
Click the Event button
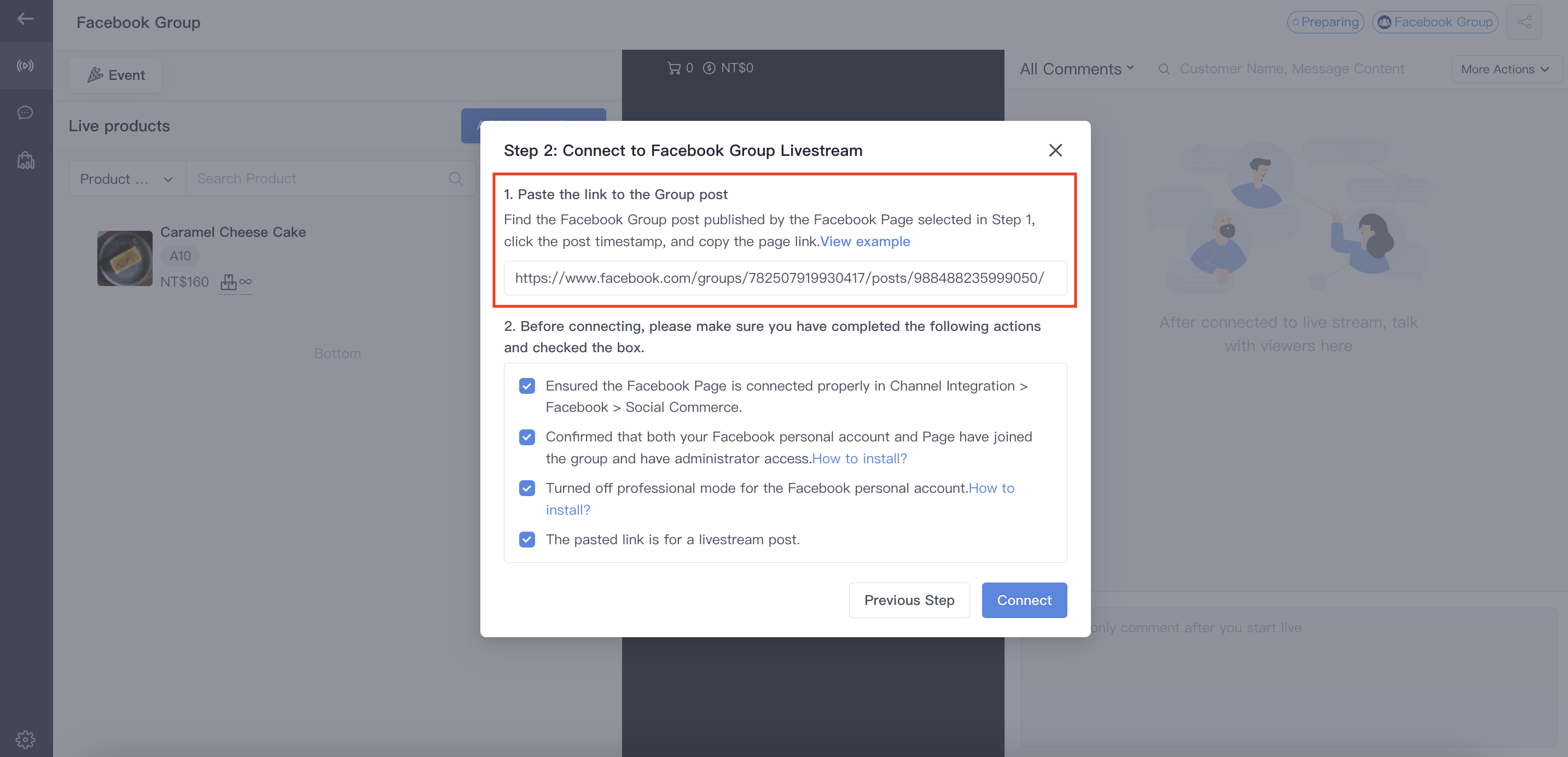(115, 75)
